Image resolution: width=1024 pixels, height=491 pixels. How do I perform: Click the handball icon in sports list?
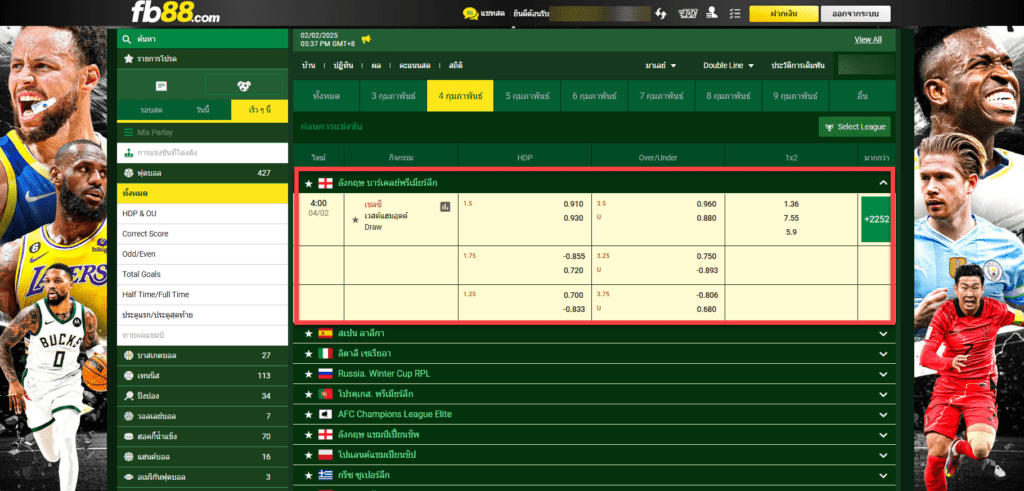click(x=129, y=457)
